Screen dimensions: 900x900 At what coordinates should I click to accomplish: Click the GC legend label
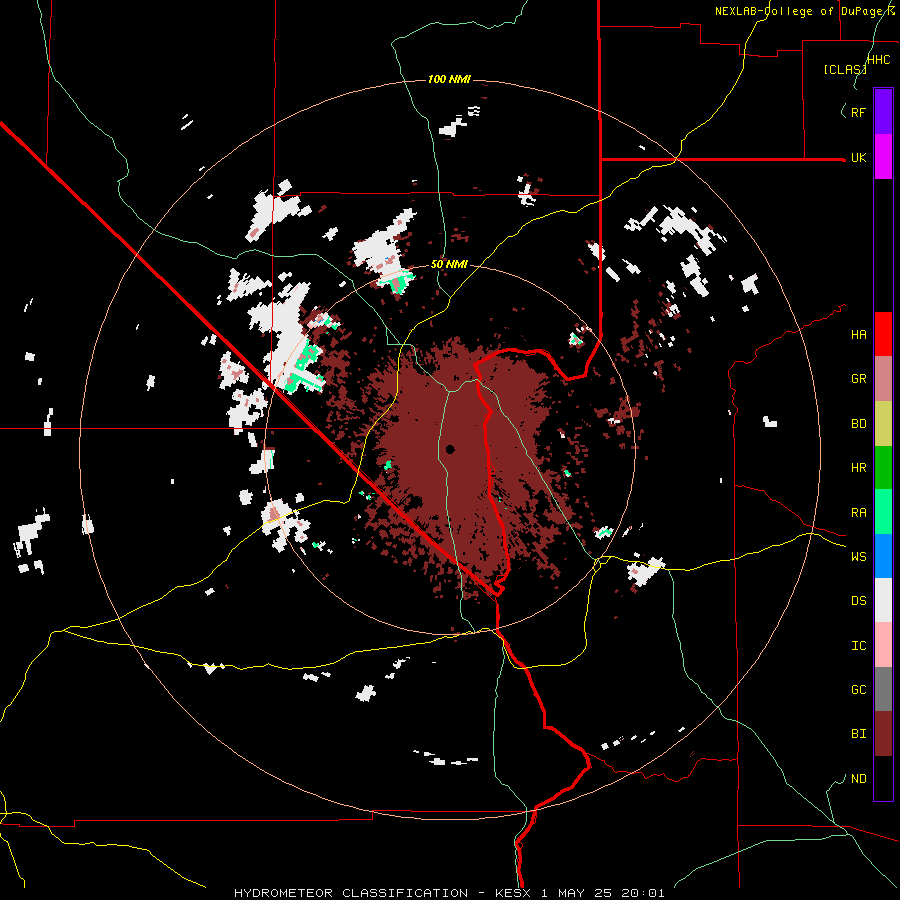pos(858,690)
